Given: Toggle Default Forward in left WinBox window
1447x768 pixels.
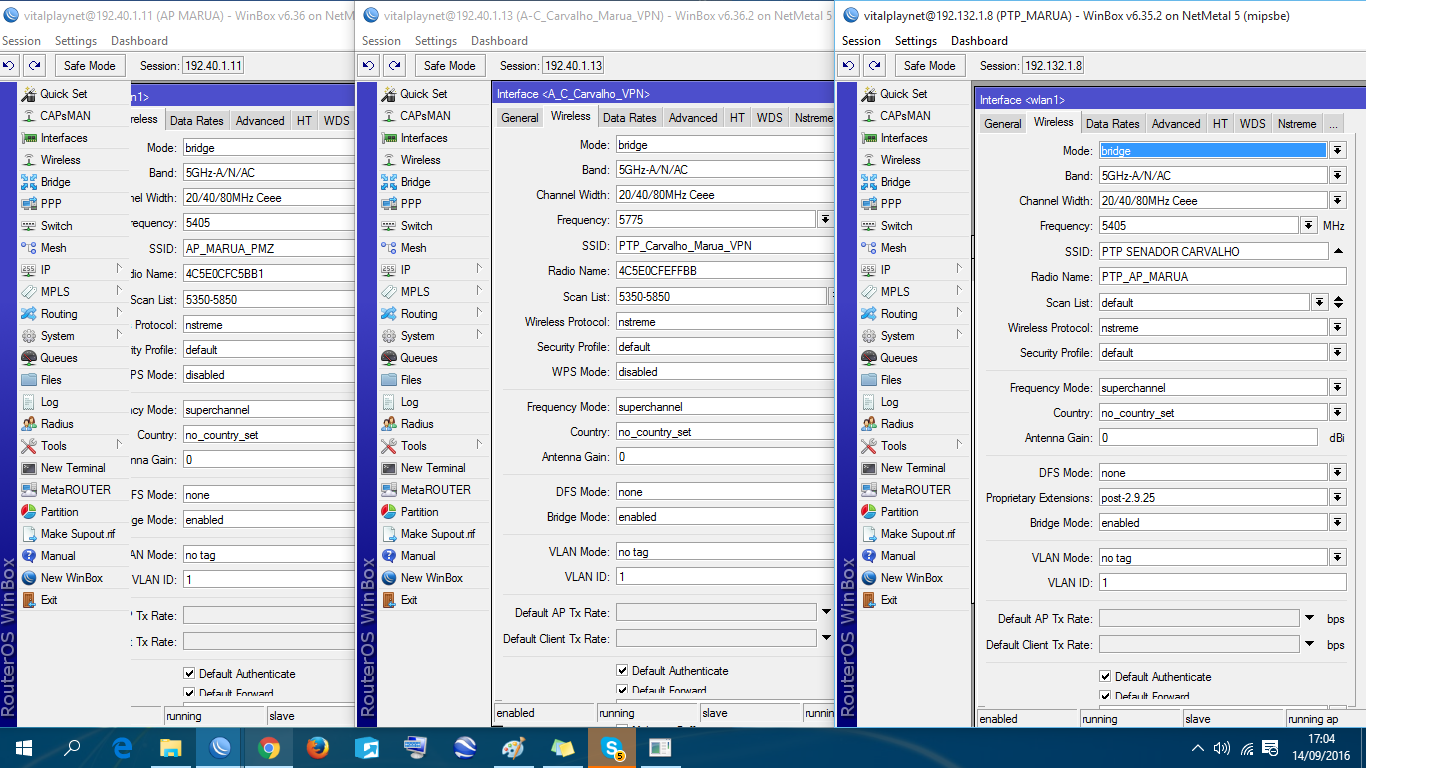Looking at the screenshot, I should pos(189,692).
